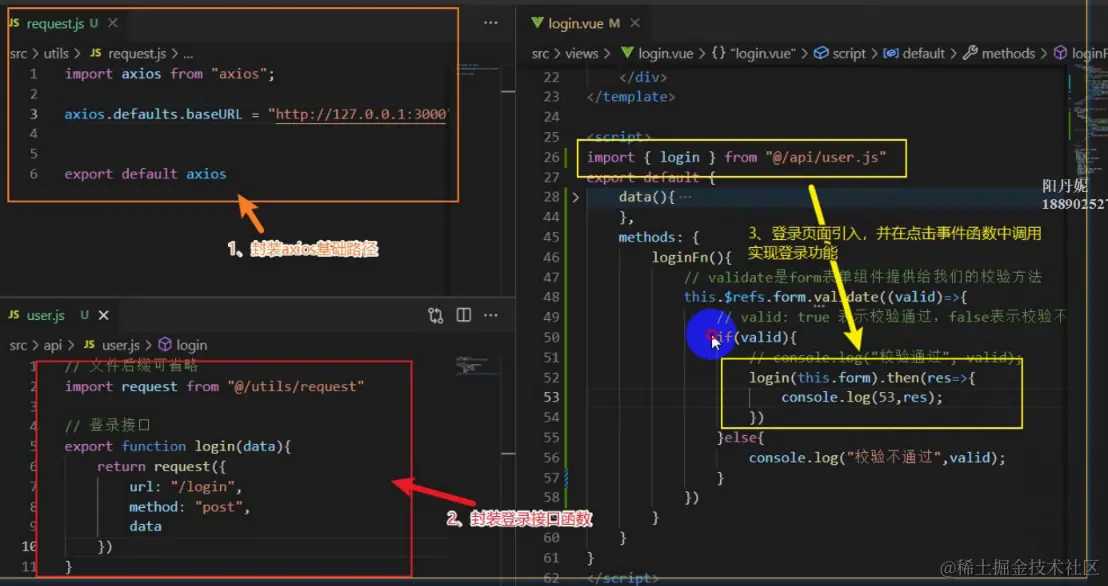
Task: Click 'console.log(53,res);' on line 53
Action: coord(862,397)
